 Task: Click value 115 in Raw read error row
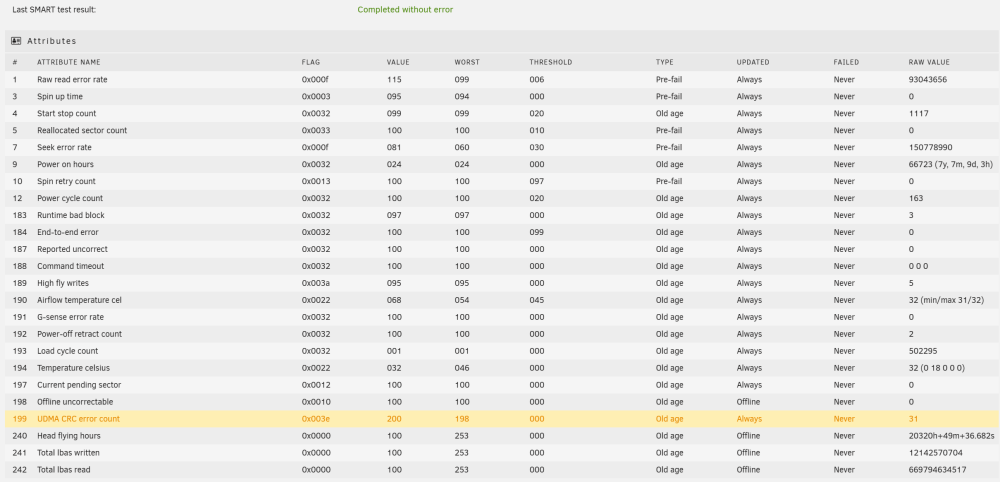pyautogui.click(x=393, y=80)
